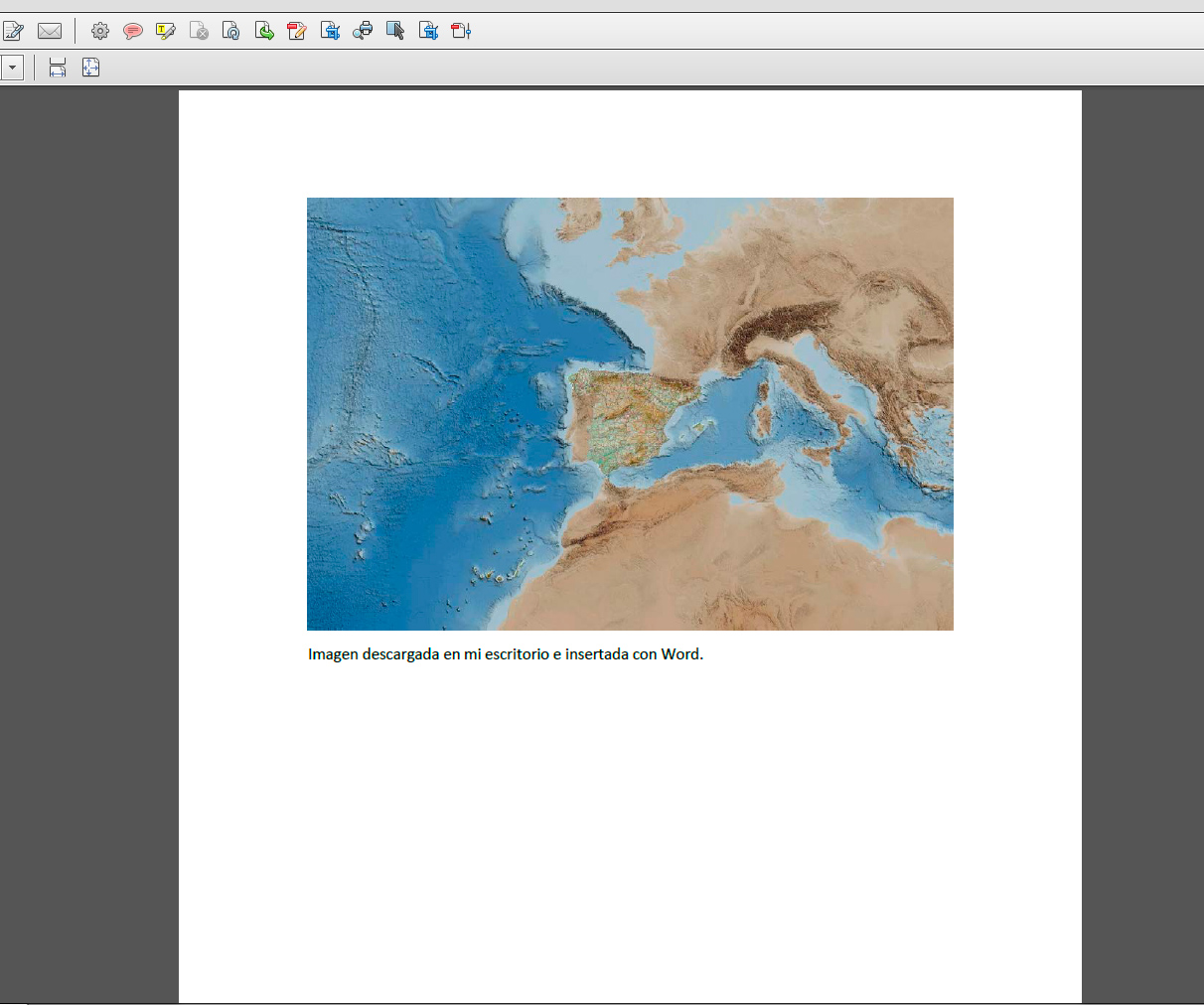This screenshot has height=1005, width=1204.
Task: Click the blue crop page icon
Action: tap(331, 31)
